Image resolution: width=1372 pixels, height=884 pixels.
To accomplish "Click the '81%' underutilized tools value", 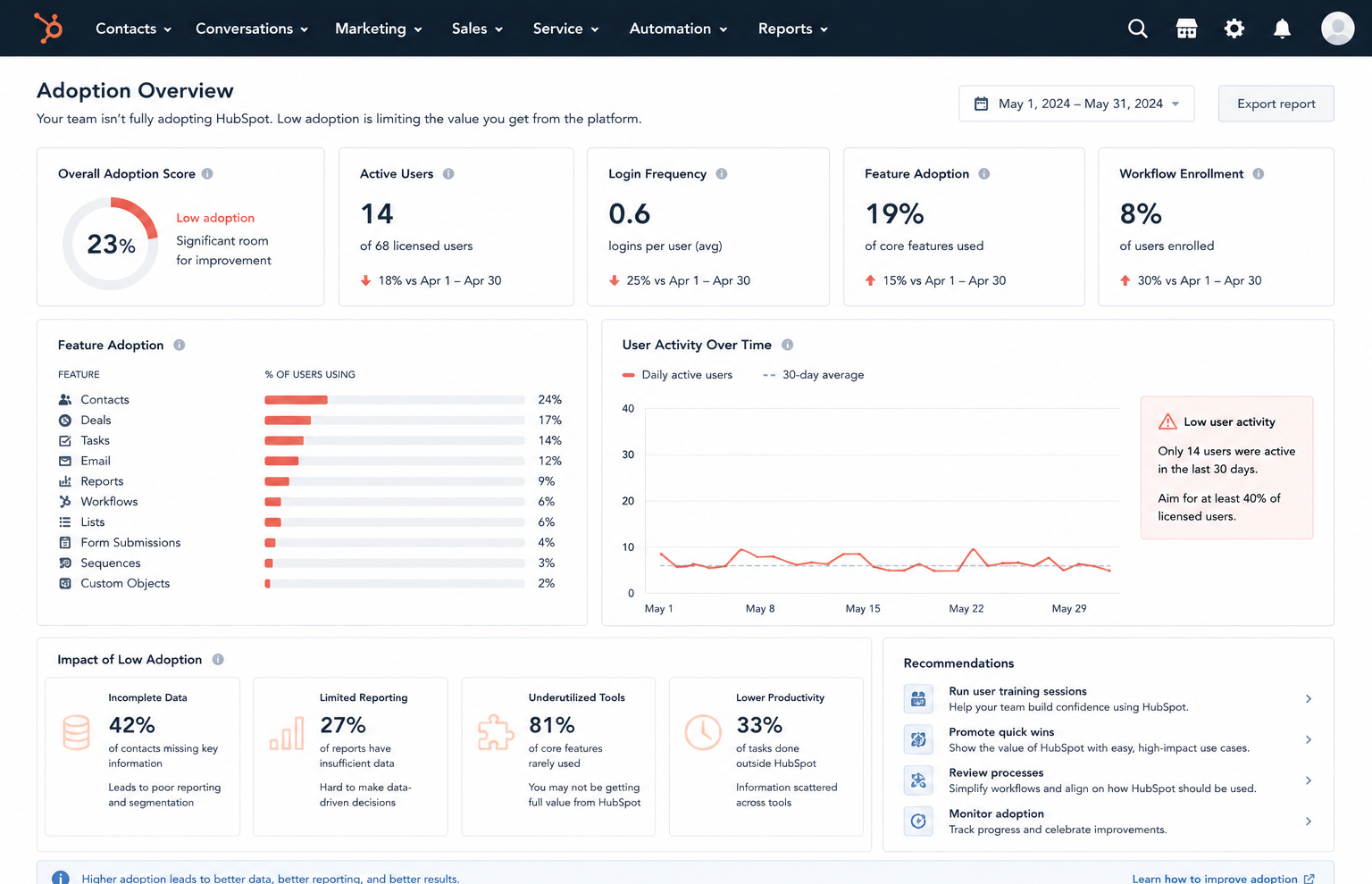I will 551,725.
